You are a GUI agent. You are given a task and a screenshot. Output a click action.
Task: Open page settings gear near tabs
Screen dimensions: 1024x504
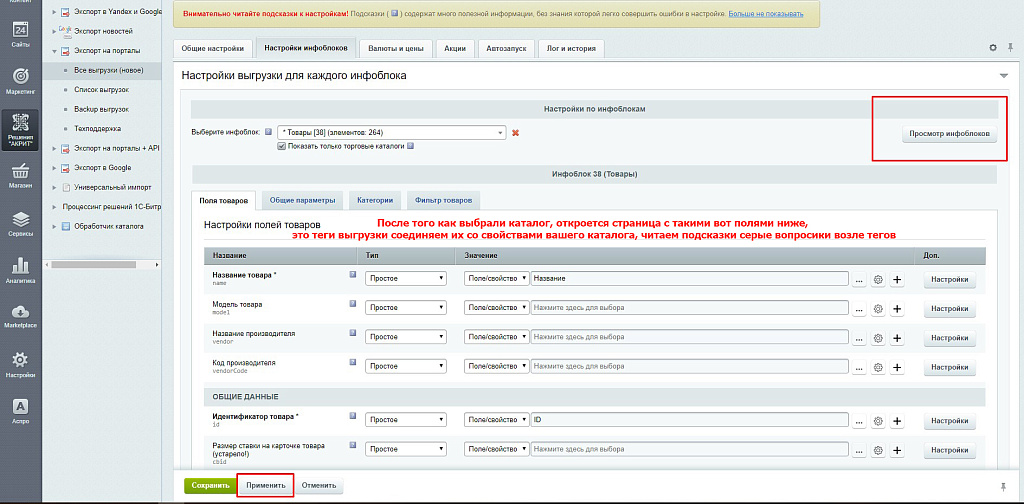coord(993,48)
